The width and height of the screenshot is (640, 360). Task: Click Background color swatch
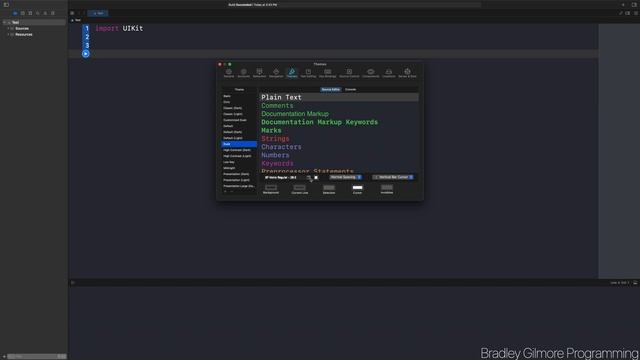click(271, 187)
